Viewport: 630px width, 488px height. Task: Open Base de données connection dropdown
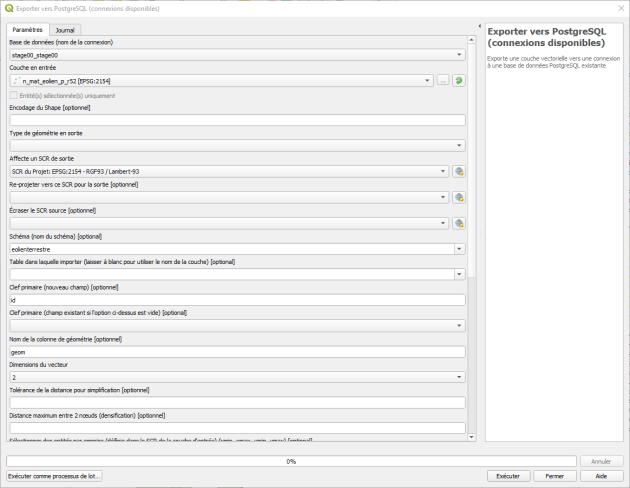[237, 55]
